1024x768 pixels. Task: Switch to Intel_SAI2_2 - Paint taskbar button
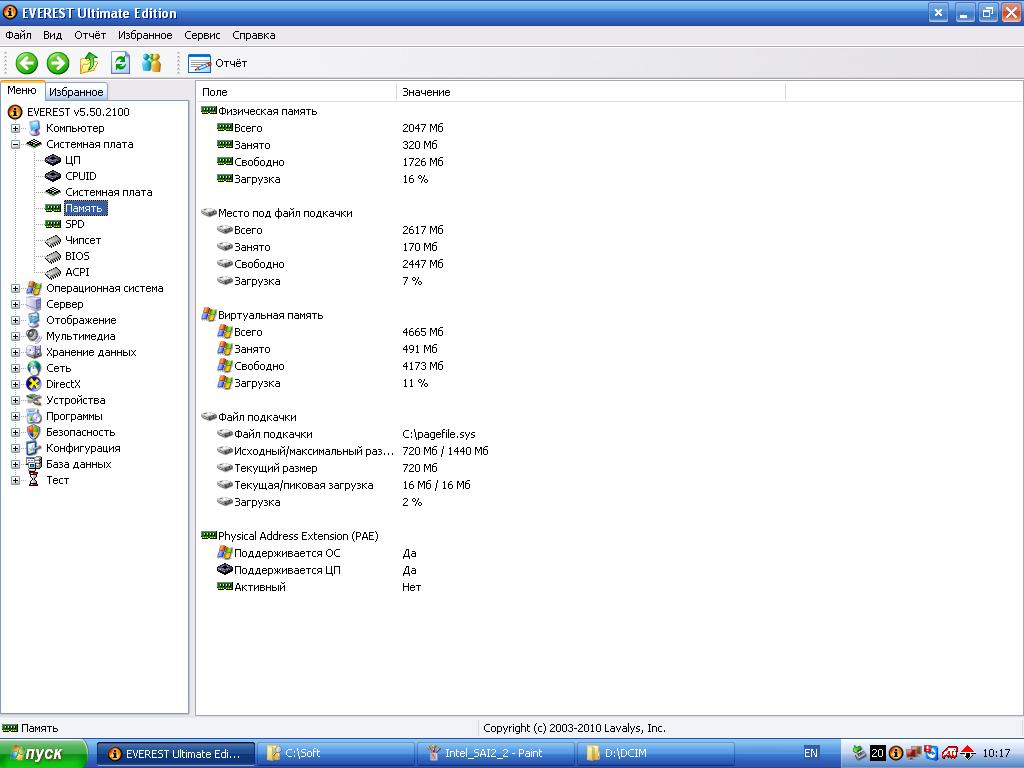click(496, 754)
